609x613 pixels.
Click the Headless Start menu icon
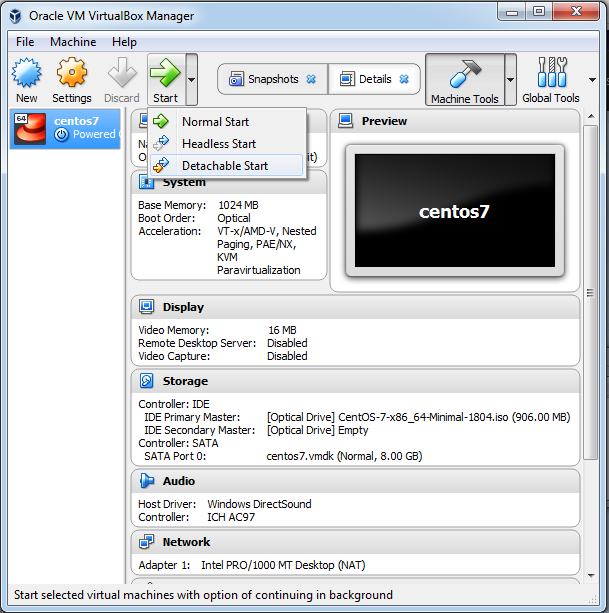pyautogui.click(x=161, y=143)
